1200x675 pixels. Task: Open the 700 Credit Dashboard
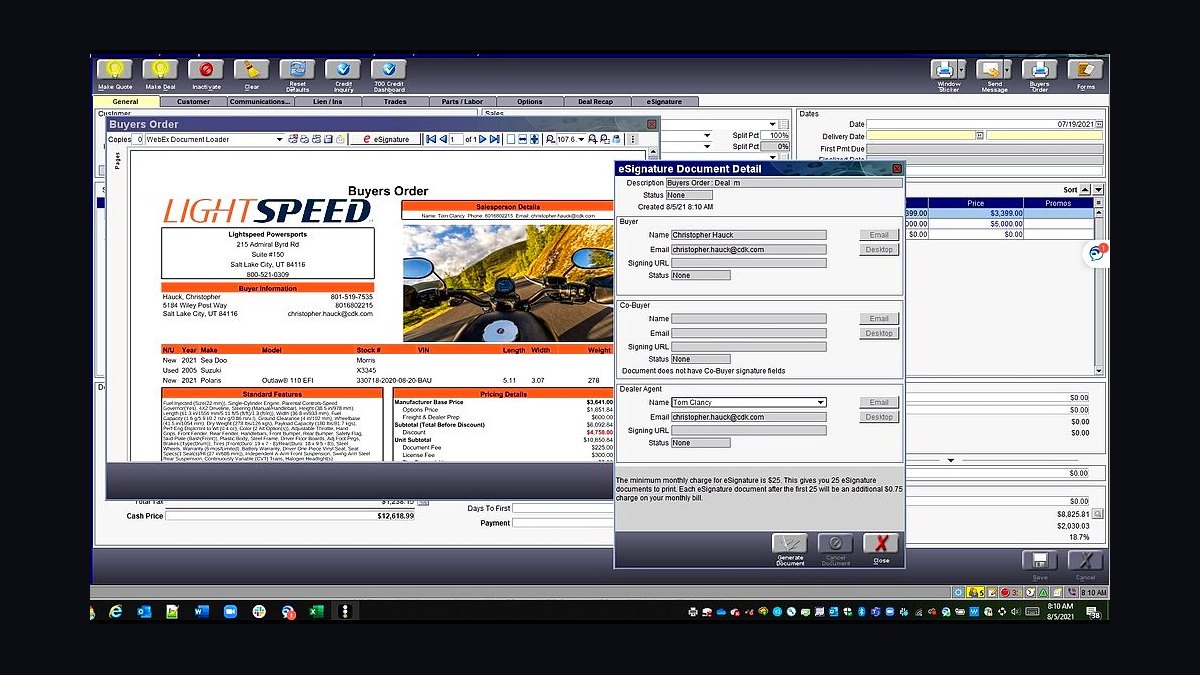coord(389,71)
